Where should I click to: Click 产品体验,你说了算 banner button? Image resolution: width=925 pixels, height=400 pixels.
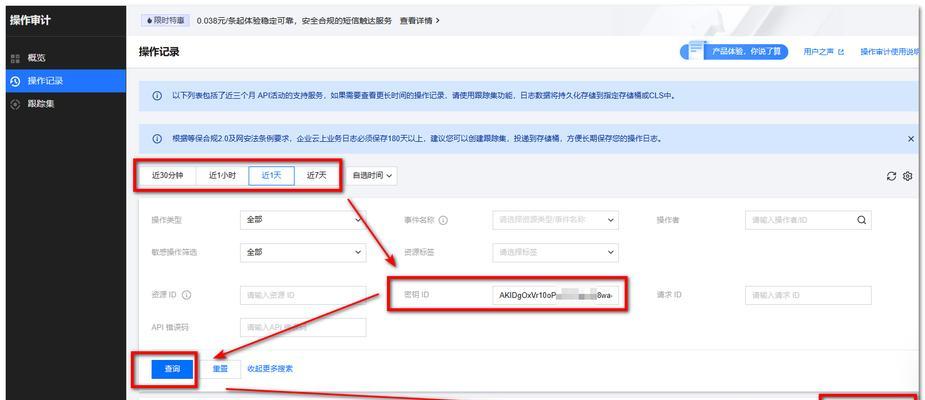pos(734,51)
